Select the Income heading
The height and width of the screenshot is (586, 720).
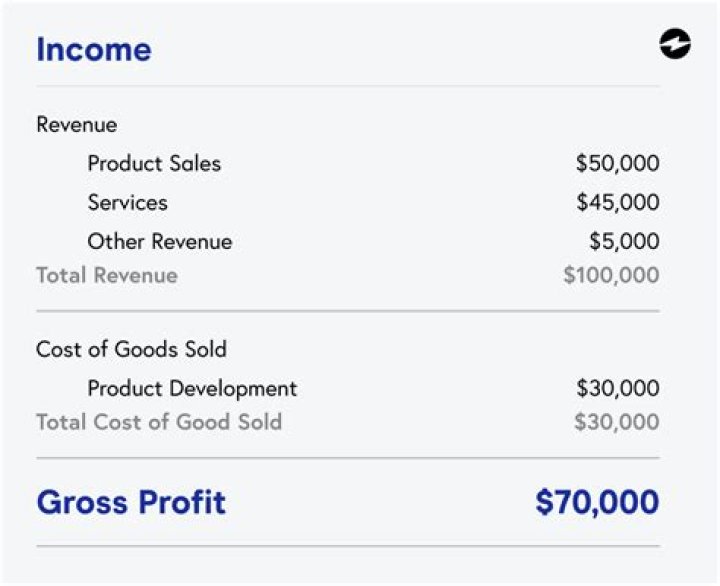(94, 49)
